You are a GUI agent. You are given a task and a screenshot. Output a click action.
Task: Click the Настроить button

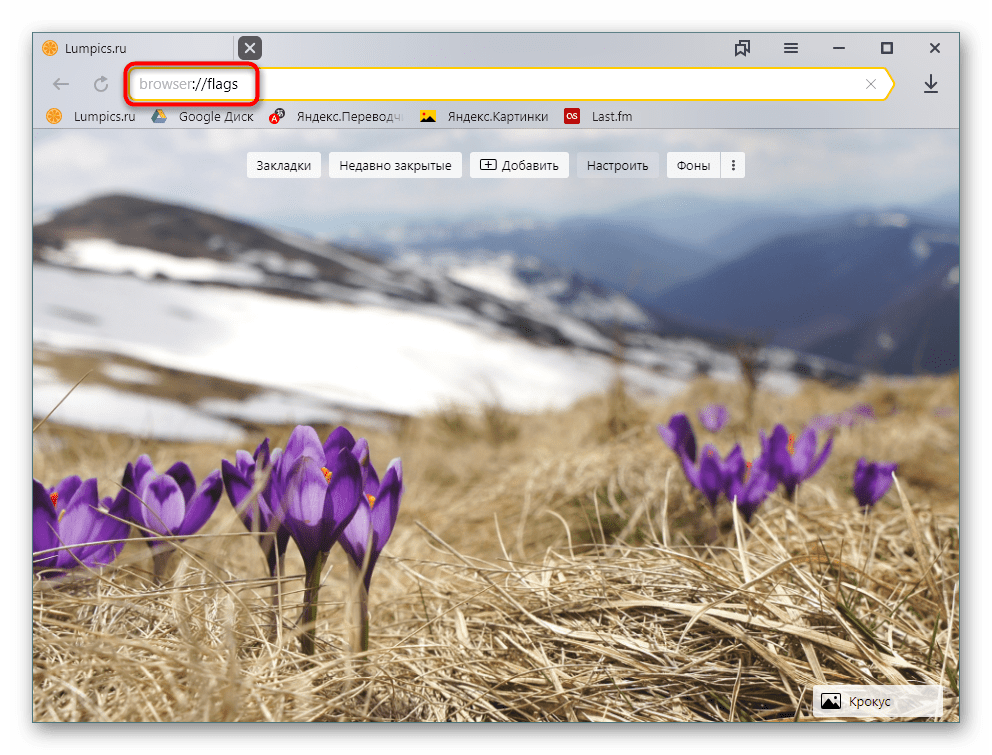tap(617, 165)
